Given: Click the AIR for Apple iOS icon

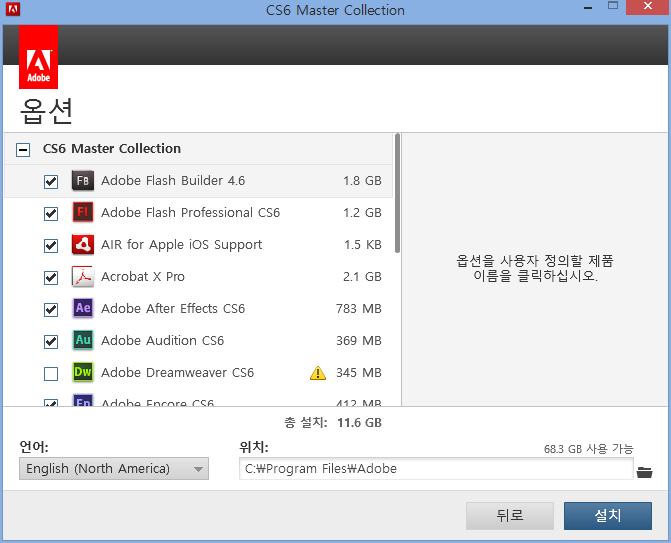Looking at the screenshot, I should [x=83, y=244].
